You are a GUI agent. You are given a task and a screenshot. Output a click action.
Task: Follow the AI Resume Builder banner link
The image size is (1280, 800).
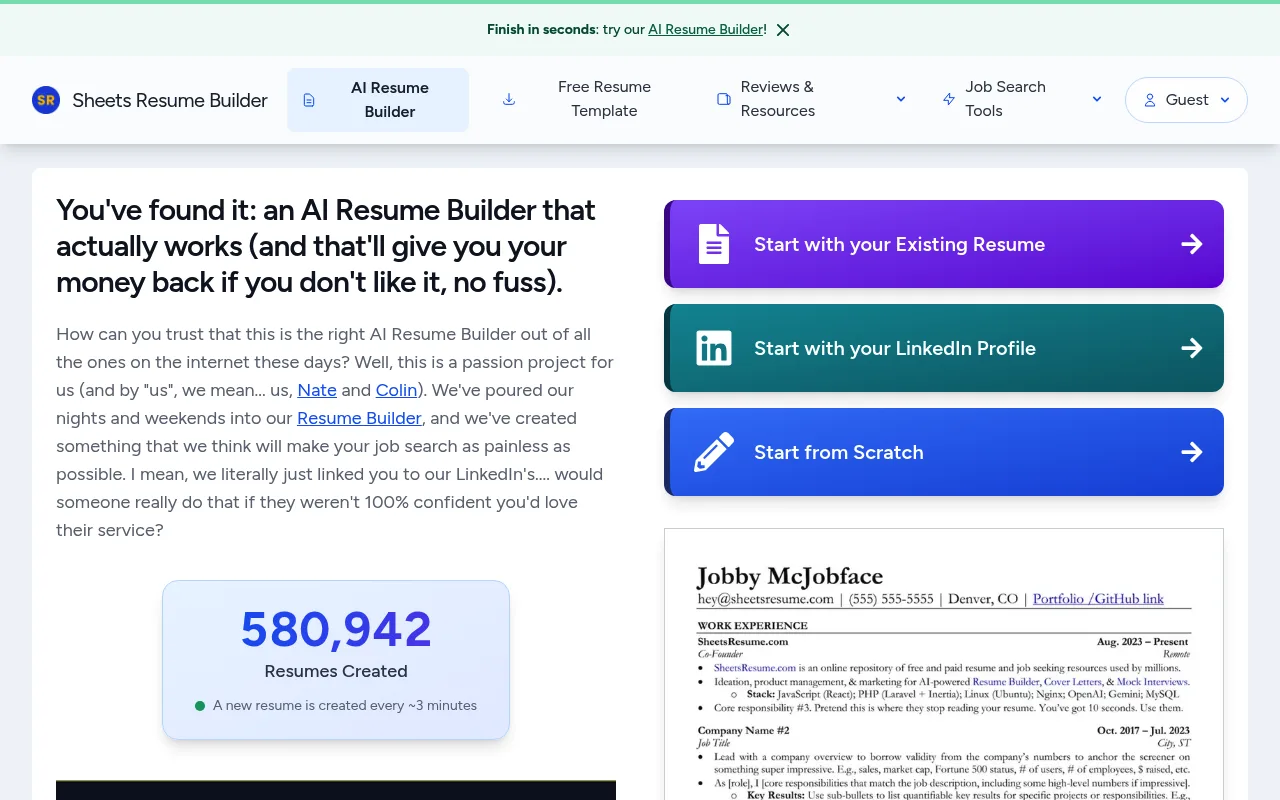[x=706, y=30]
